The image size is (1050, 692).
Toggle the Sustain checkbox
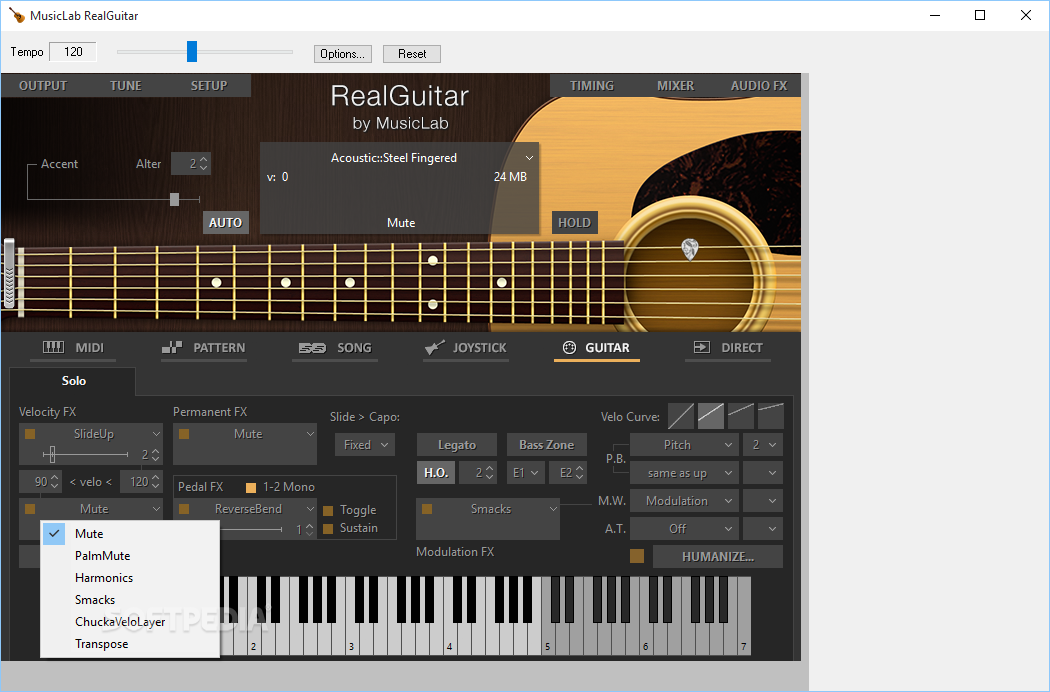(x=328, y=528)
